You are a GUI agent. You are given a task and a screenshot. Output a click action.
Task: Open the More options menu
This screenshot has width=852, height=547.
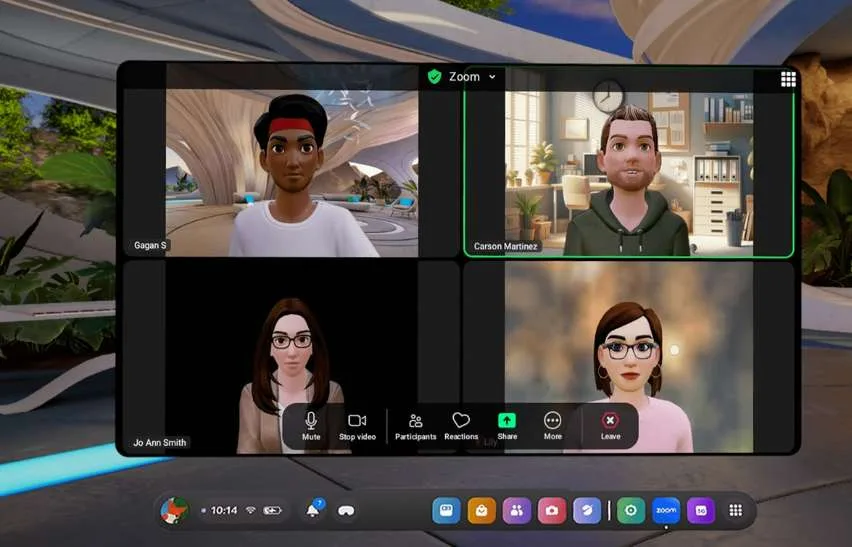pyautogui.click(x=553, y=426)
